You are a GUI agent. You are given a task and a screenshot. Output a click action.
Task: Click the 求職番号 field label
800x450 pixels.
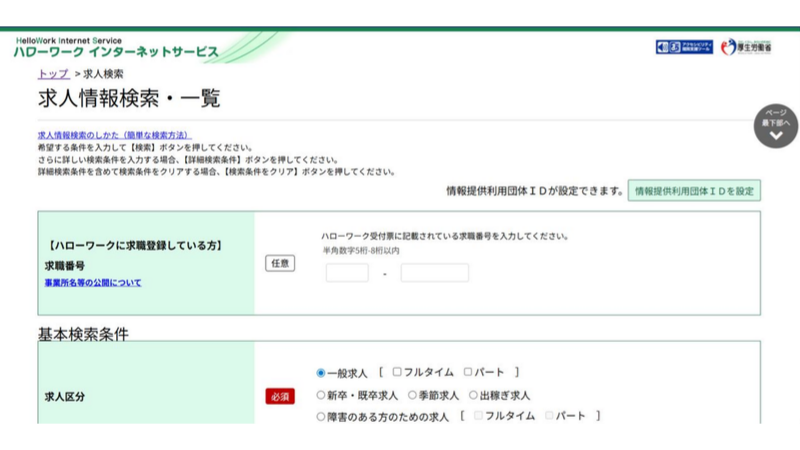pyautogui.click(x=65, y=266)
